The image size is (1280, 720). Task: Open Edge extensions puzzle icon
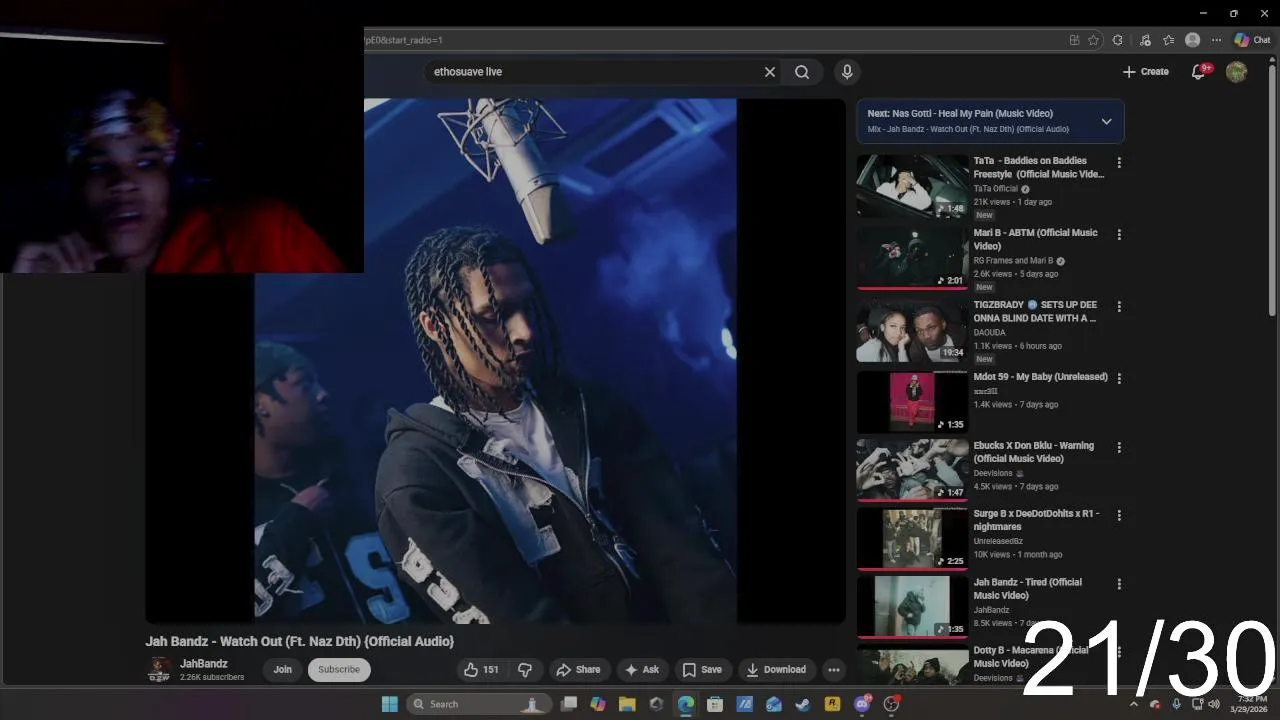pyautogui.click(x=1117, y=40)
